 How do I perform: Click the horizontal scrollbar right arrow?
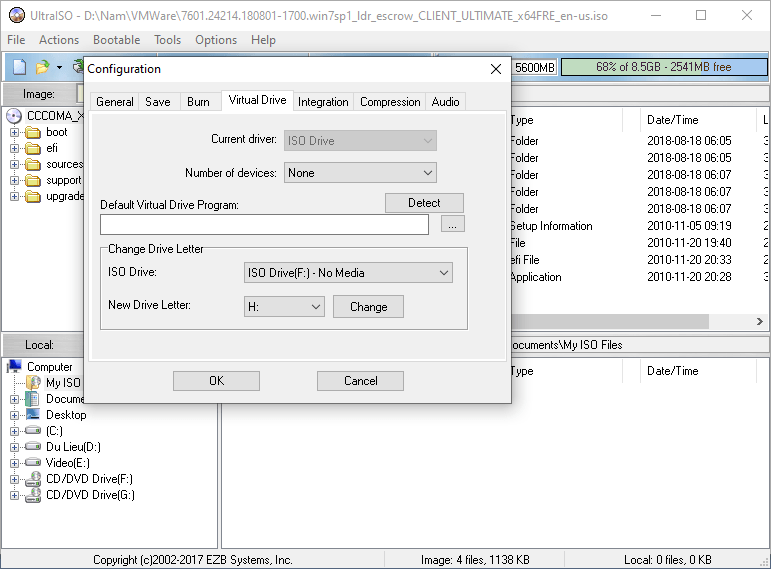(x=760, y=322)
